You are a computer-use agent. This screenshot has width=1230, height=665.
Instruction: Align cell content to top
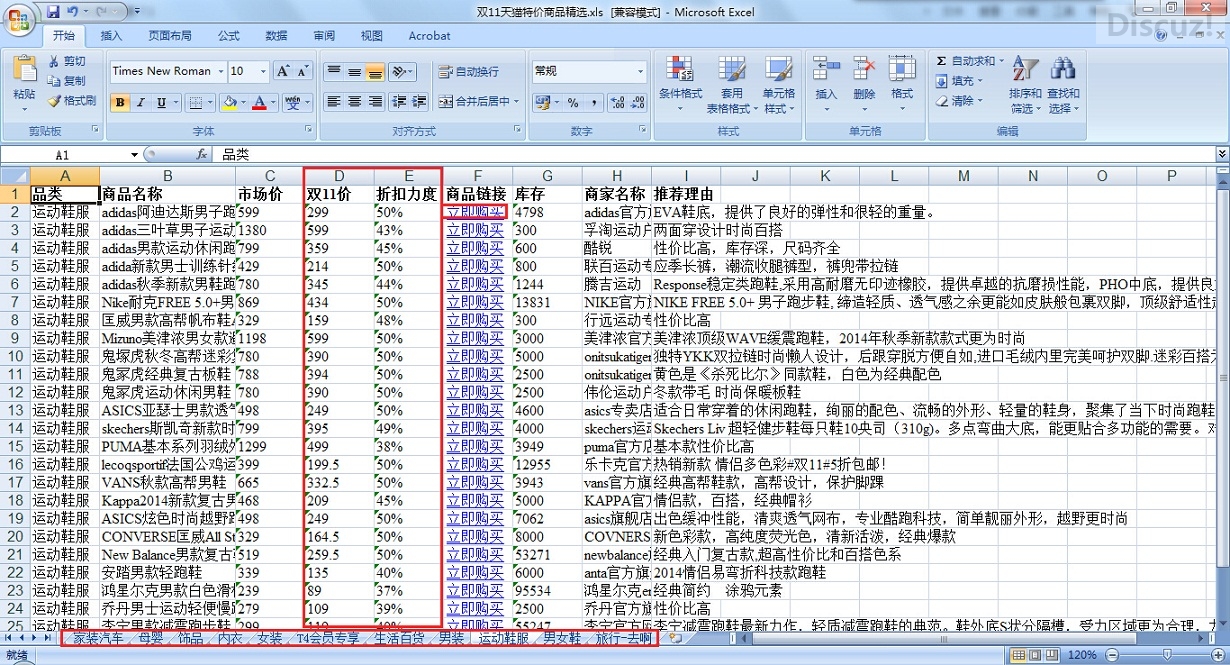tap(334, 72)
